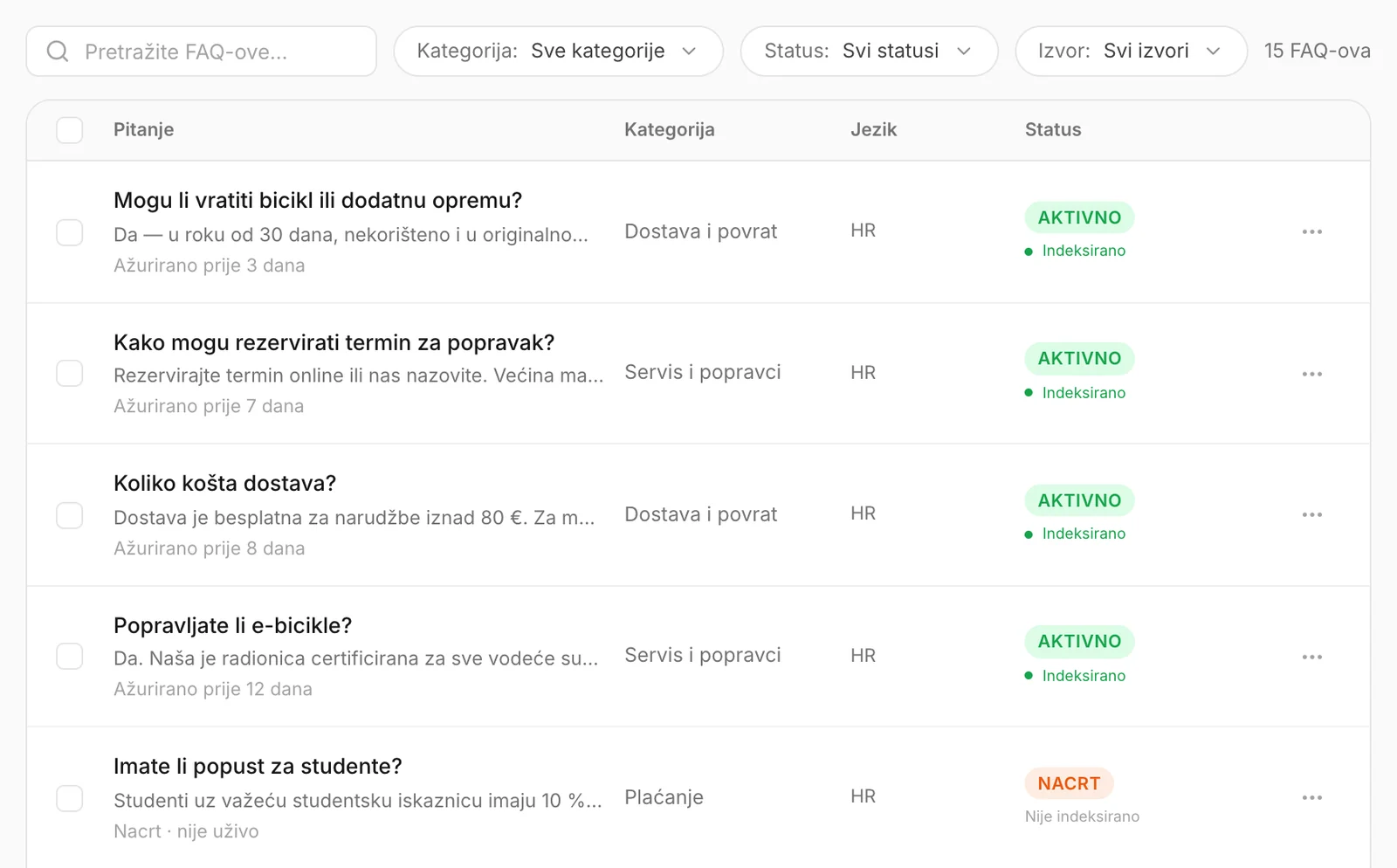Open the Status filter dropdown
Image resolution: width=1397 pixels, height=868 pixels.
pyautogui.click(x=869, y=52)
